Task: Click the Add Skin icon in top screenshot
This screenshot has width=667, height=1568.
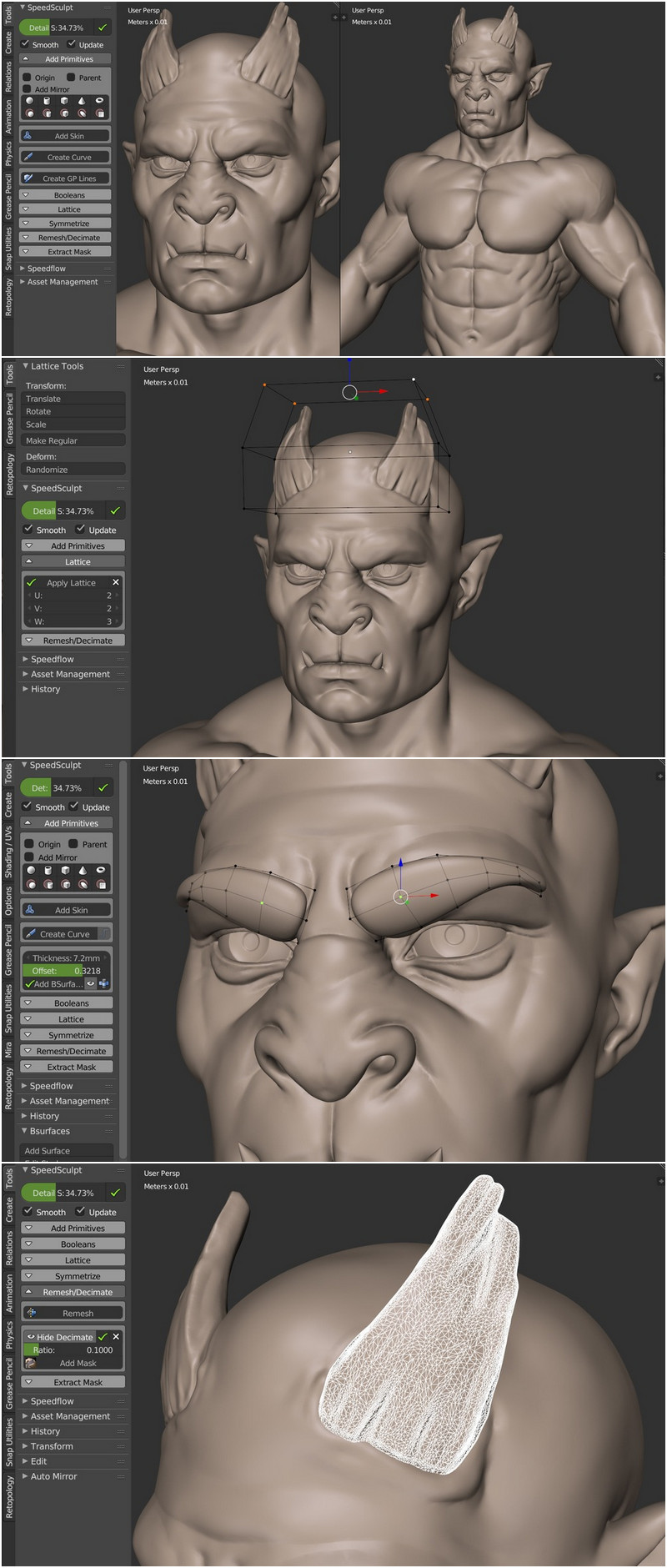Action: pos(28,135)
